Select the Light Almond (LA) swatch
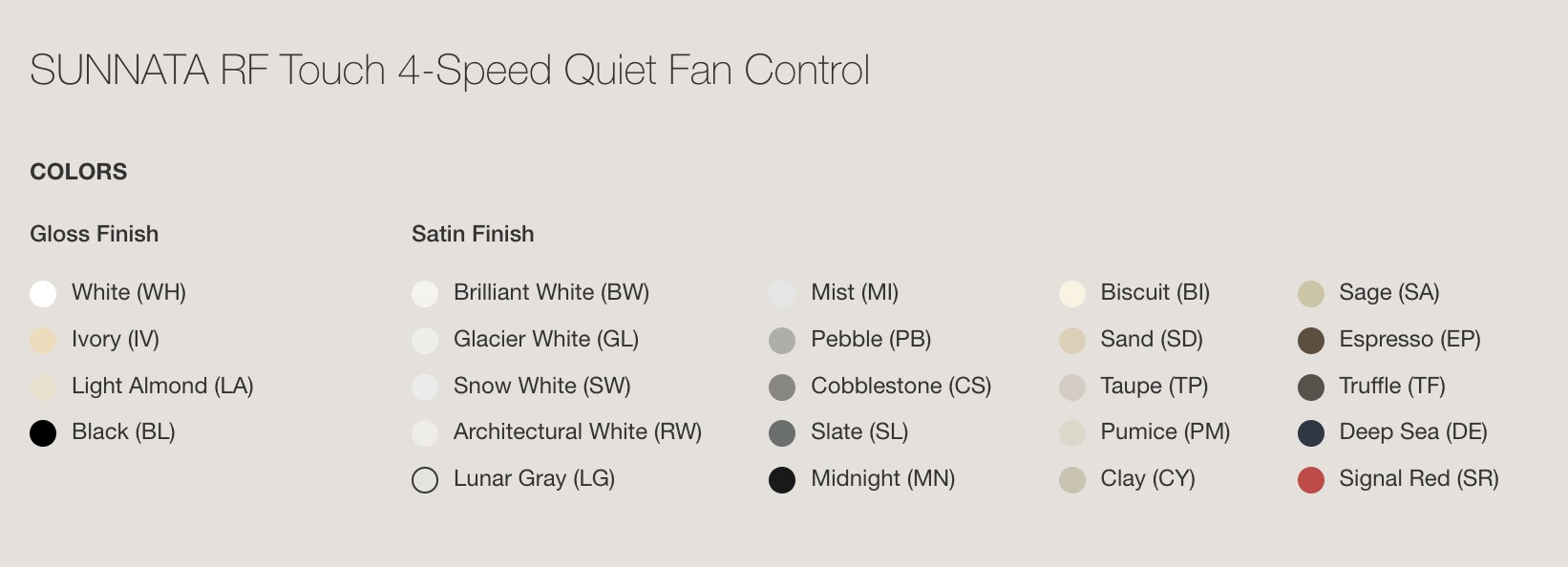 coord(43,387)
